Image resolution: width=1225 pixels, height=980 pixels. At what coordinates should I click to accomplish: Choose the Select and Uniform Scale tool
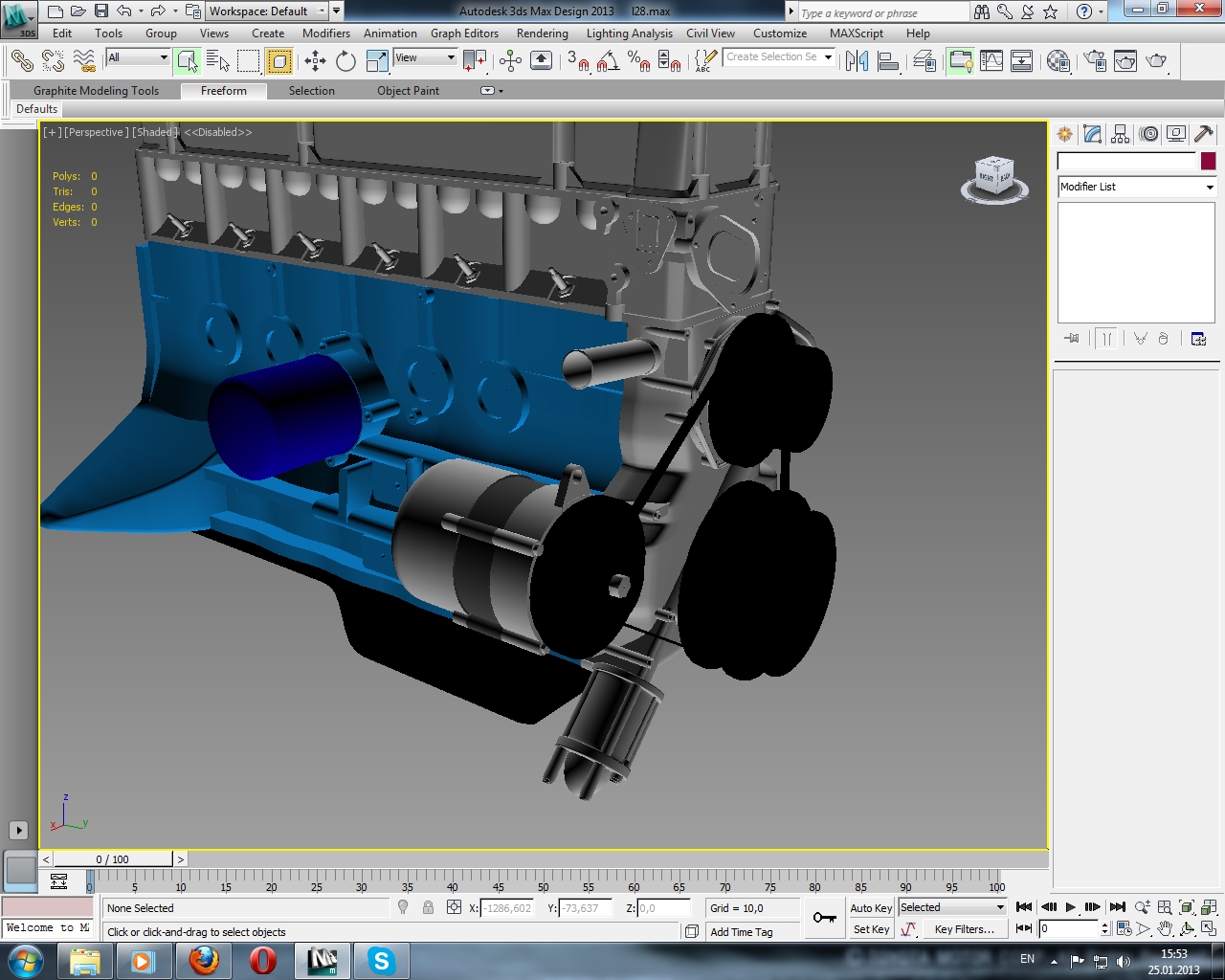pyautogui.click(x=377, y=61)
